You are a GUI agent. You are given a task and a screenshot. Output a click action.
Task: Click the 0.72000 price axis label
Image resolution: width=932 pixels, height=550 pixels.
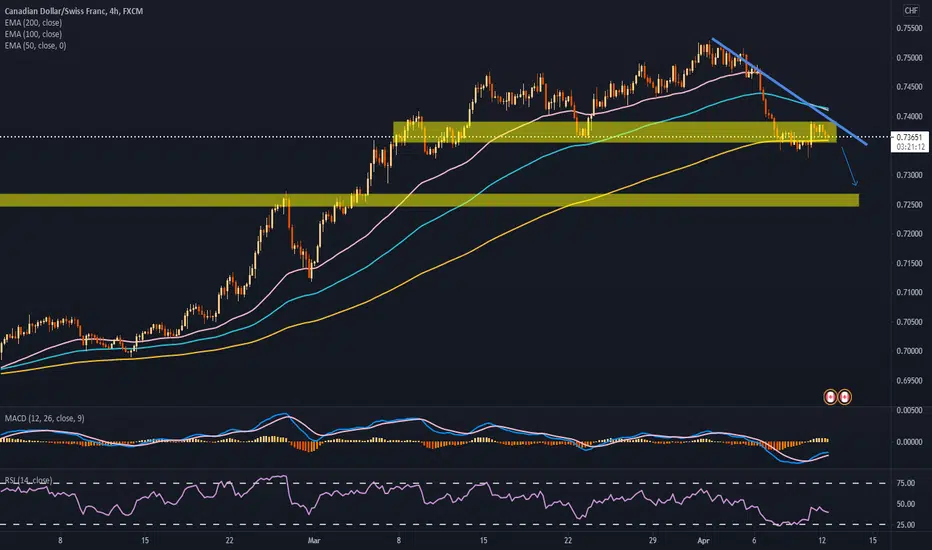pos(909,234)
